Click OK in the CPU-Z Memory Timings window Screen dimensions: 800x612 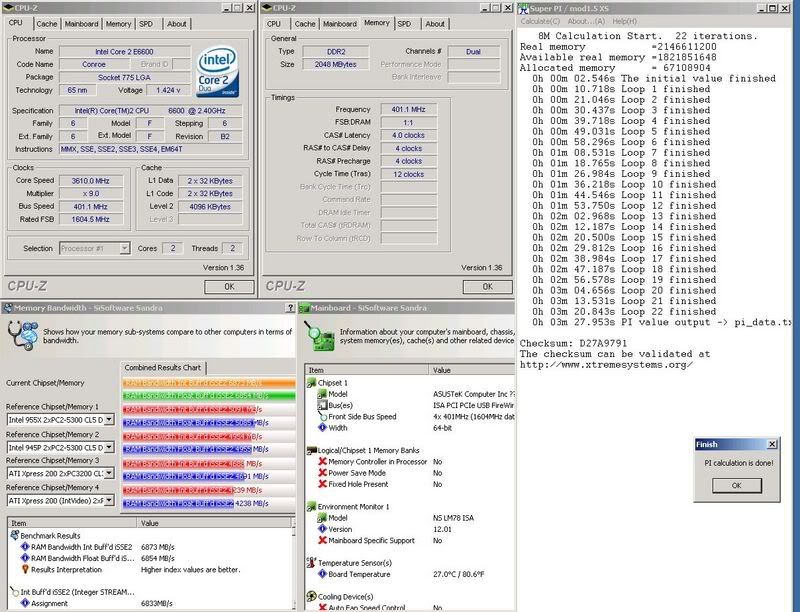coord(487,287)
